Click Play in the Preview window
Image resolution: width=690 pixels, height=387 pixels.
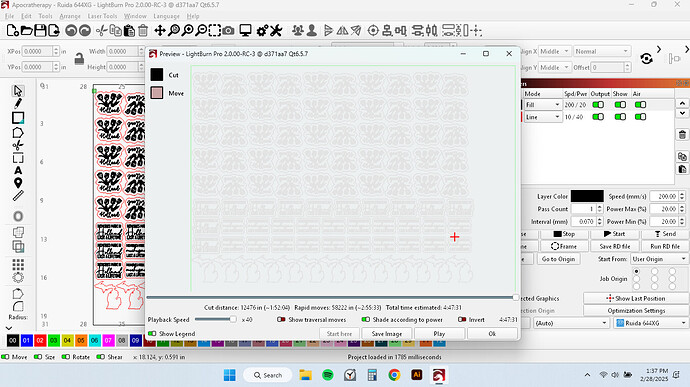439,334
